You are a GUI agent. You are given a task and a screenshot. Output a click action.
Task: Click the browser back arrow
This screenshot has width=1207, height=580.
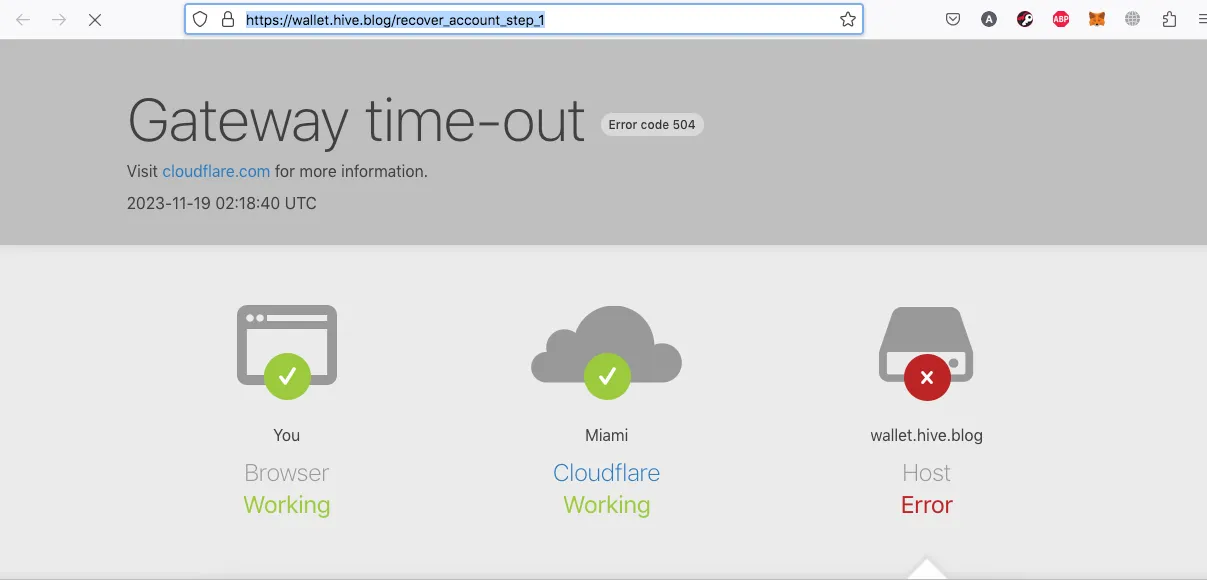(23, 19)
